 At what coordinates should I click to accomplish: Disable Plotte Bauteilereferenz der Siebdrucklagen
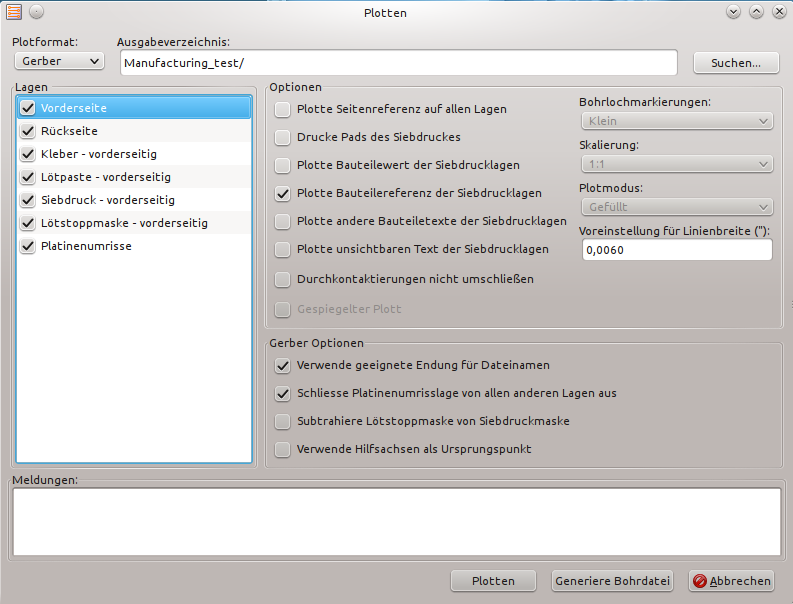tap(282, 193)
